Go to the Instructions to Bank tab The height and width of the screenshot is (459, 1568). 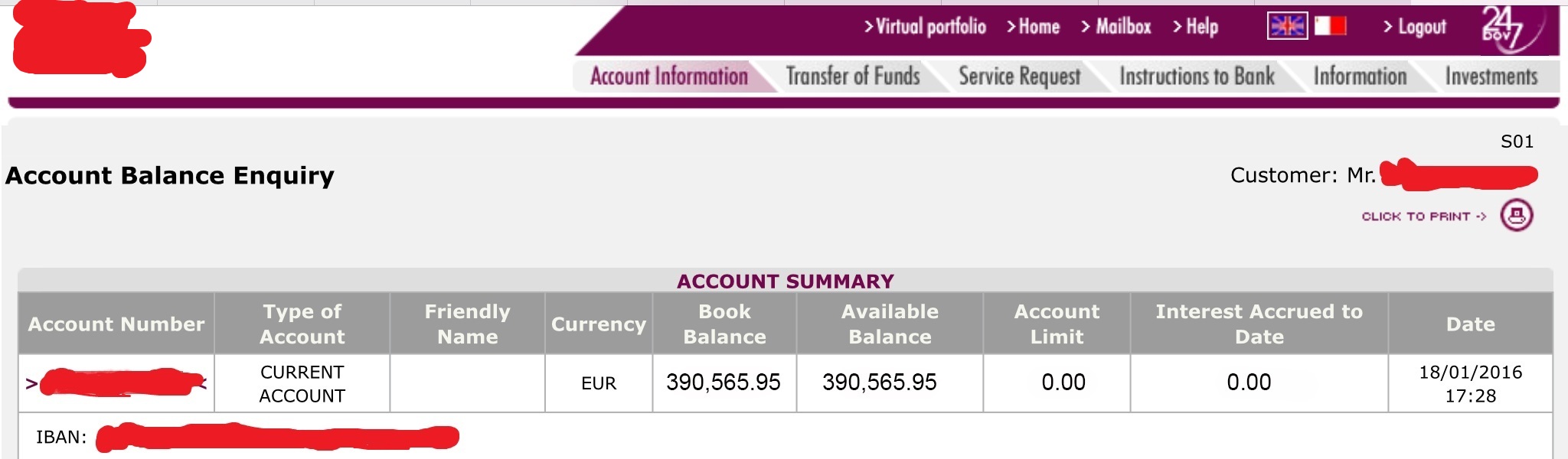(1197, 76)
